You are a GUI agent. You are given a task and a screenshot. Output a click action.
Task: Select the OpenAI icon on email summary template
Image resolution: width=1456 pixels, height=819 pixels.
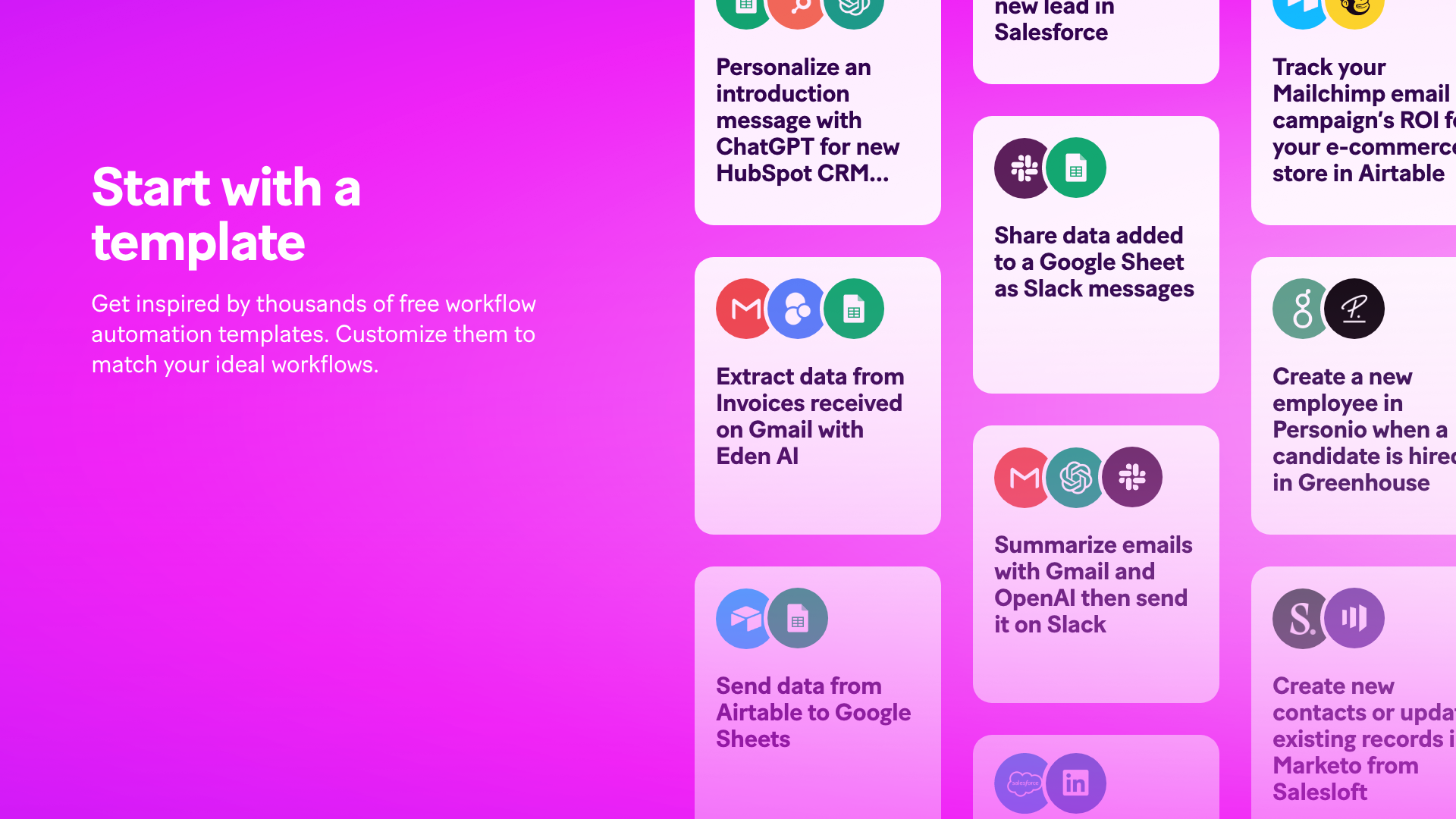(x=1076, y=477)
